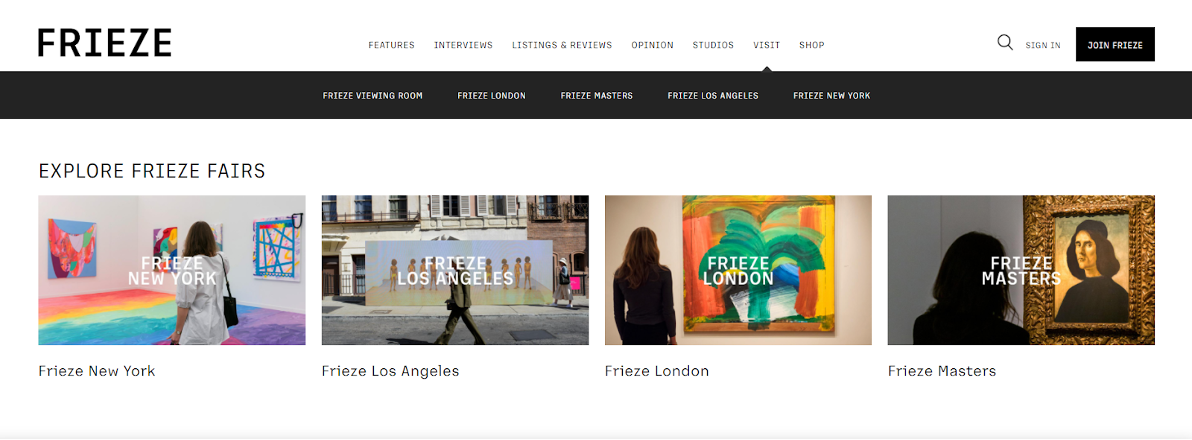This screenshot has width=1192, height=440.
Task: Go to Interviews section
Action: click(x=463, y=45)
